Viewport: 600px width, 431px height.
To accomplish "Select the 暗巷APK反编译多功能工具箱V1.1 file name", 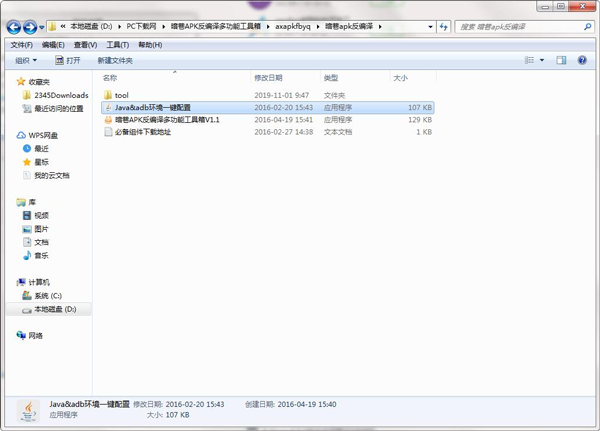I will [x=167, y=120].
